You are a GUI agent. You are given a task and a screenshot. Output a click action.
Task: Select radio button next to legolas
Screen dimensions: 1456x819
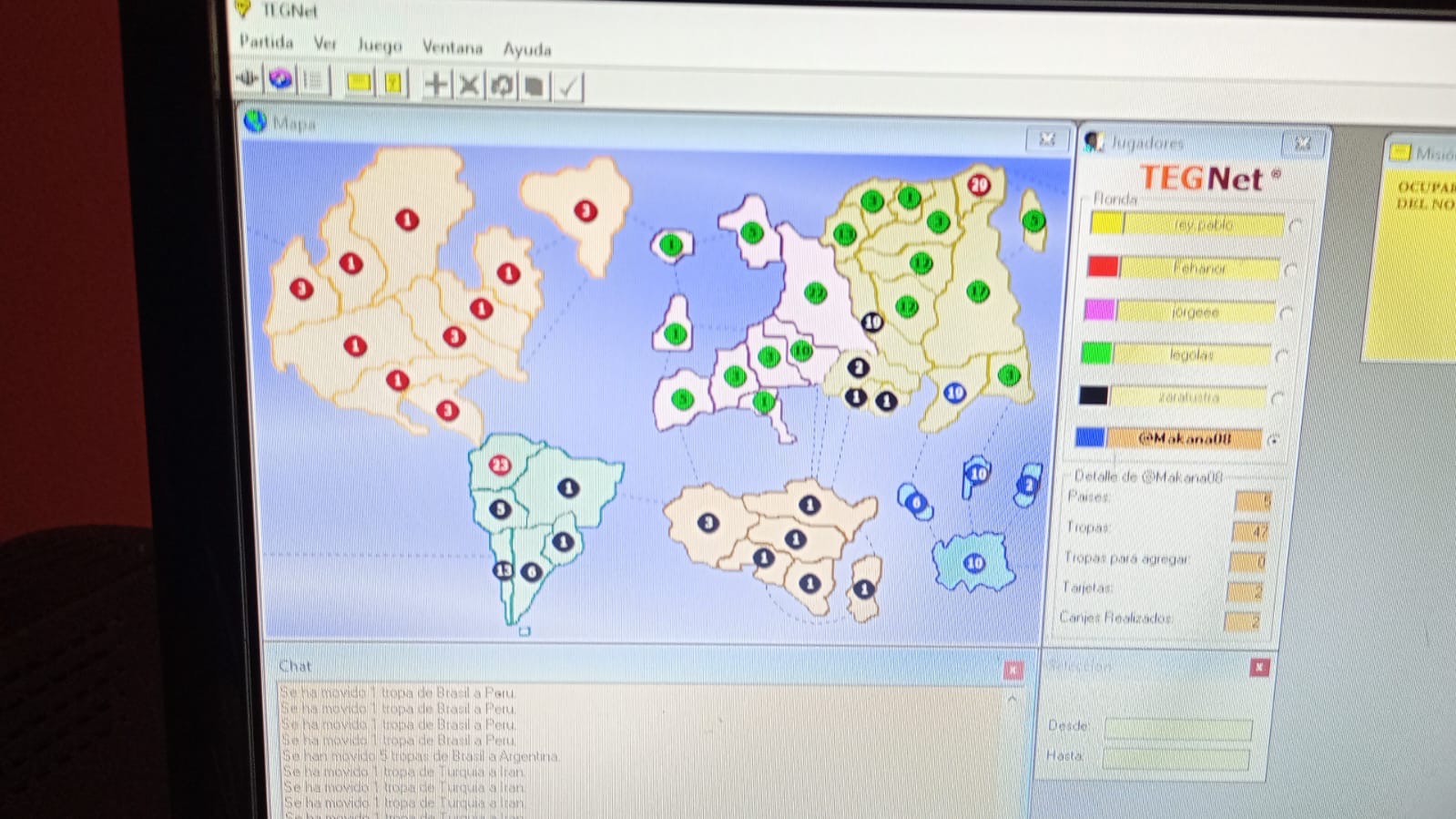(x=1282, y=356)
